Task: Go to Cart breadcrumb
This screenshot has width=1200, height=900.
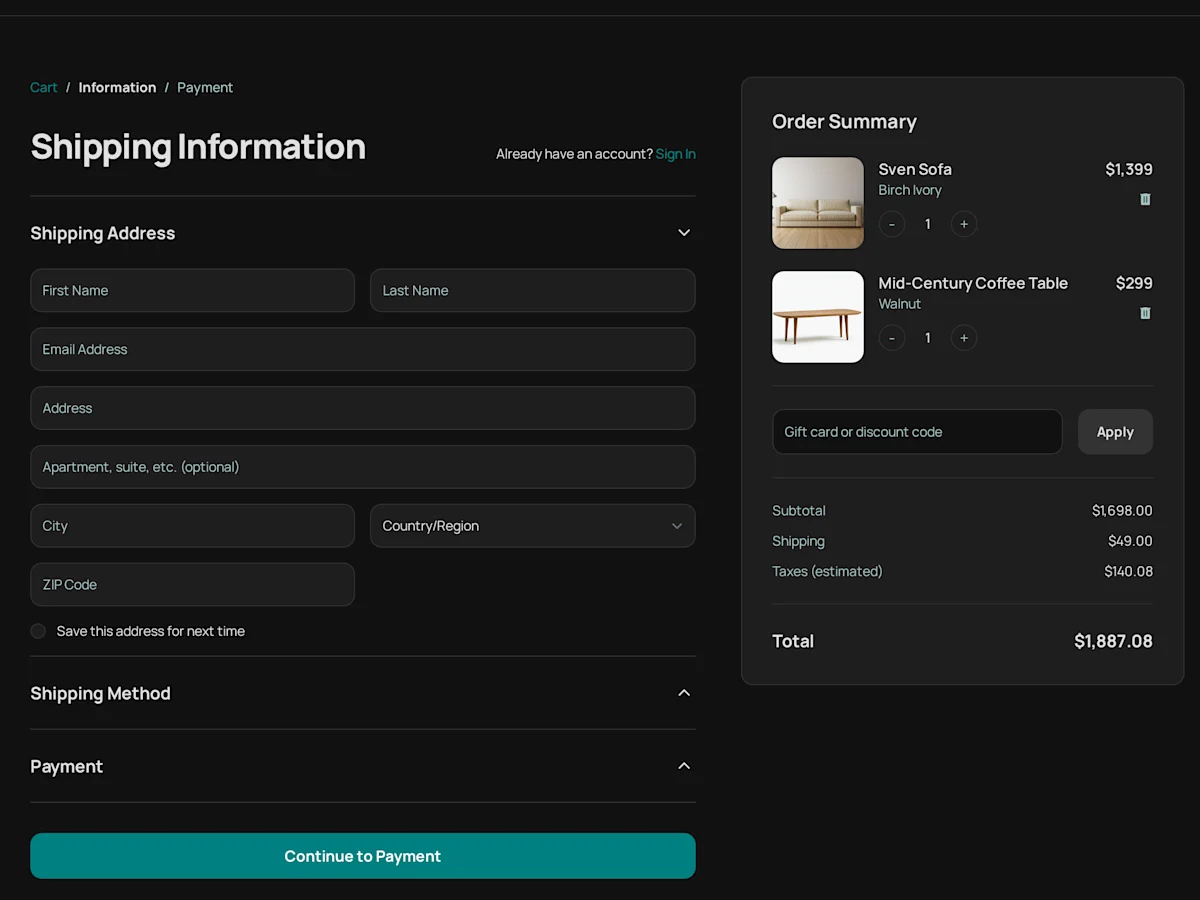Action: pyautogui.click(x=44, y=88)
